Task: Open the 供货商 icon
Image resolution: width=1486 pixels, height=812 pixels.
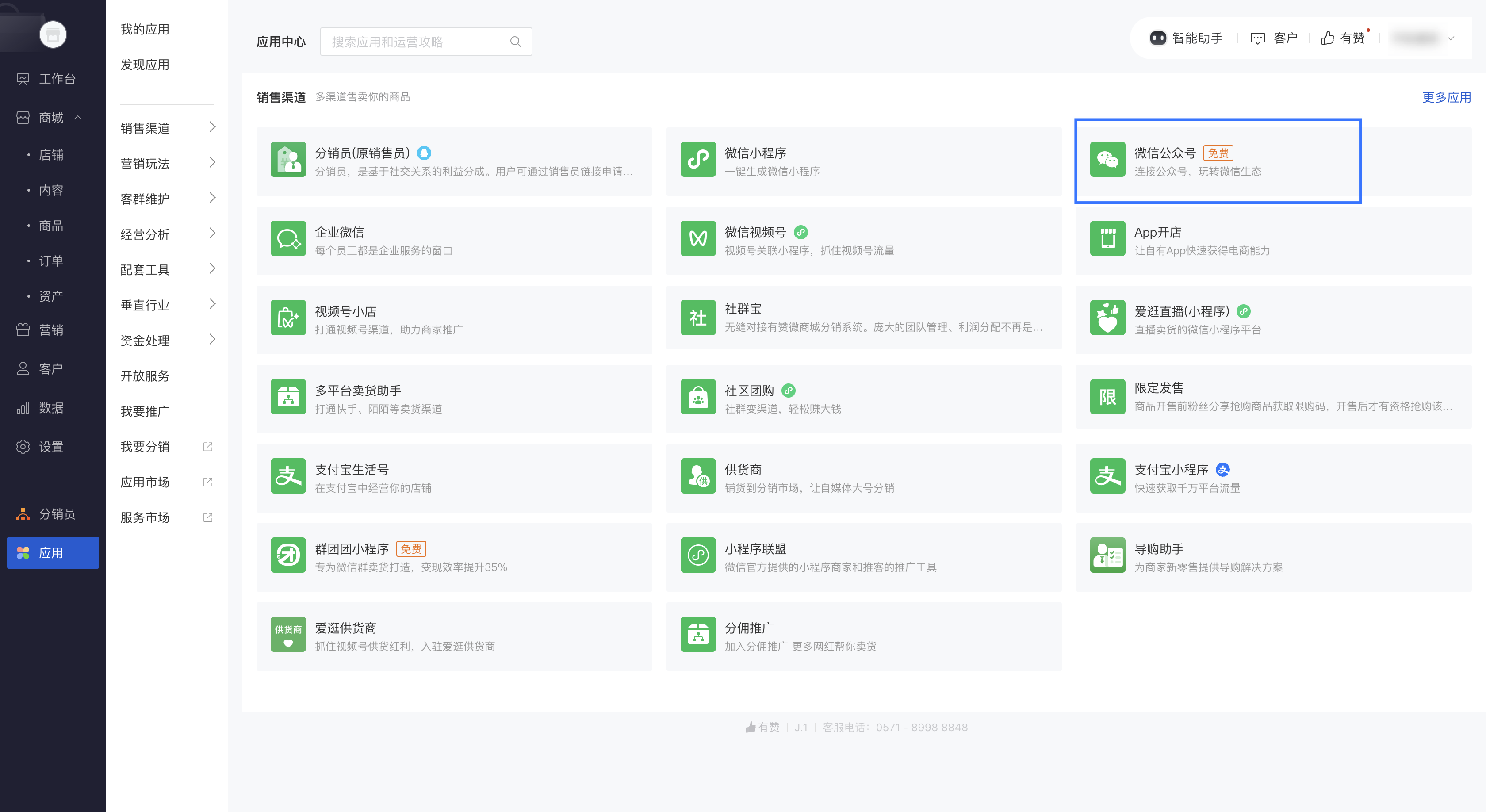Action: click(x=697, y=476)
